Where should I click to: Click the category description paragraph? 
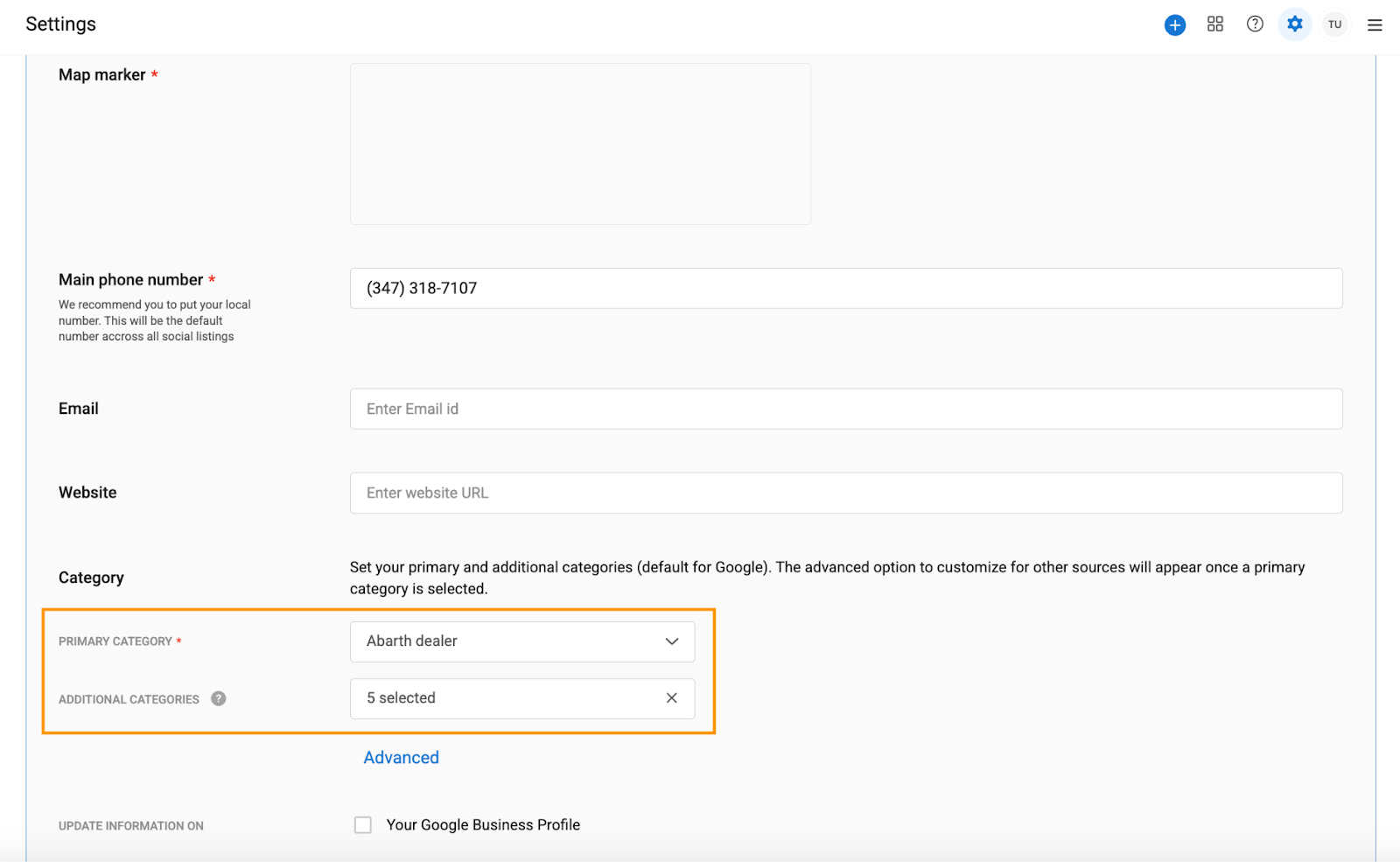827,578
